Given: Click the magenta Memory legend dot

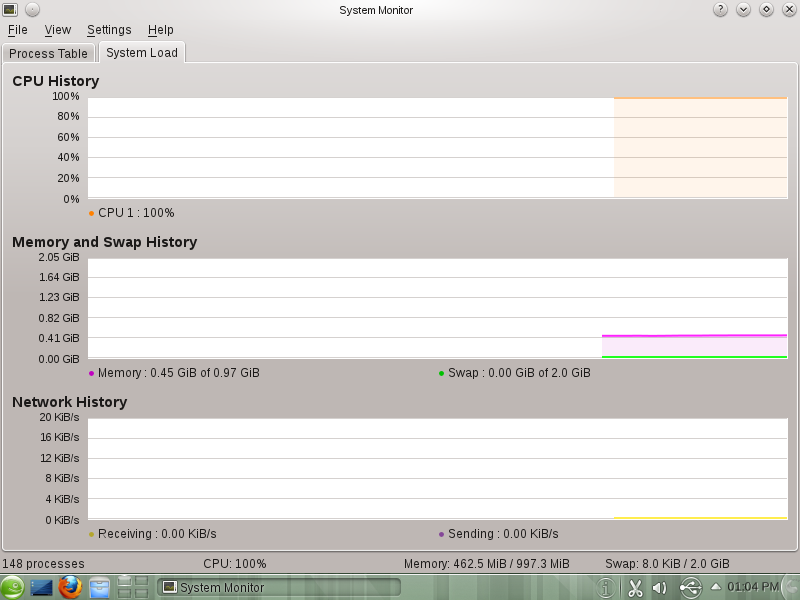Looking at the screenshot, I should 91,373.
